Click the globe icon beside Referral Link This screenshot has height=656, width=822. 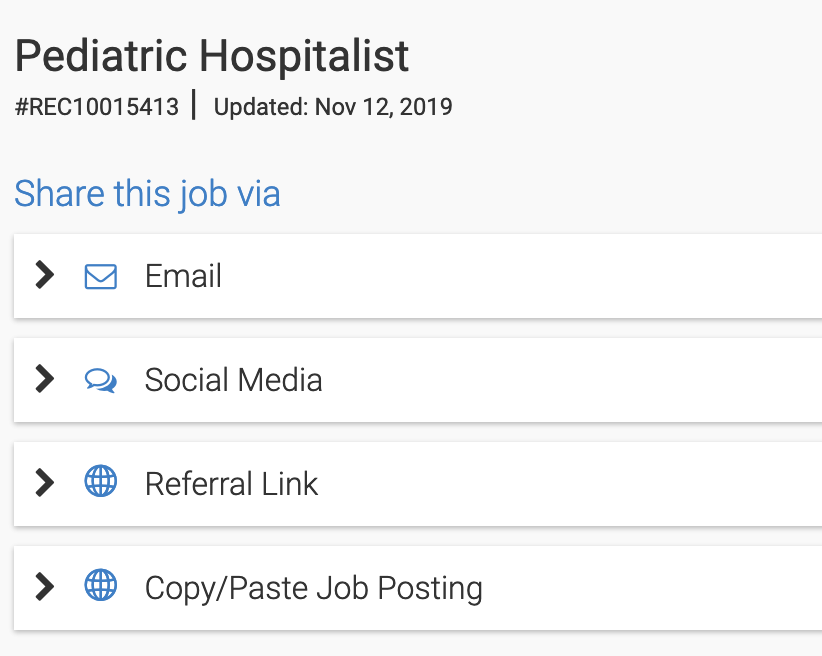(101, 483)
